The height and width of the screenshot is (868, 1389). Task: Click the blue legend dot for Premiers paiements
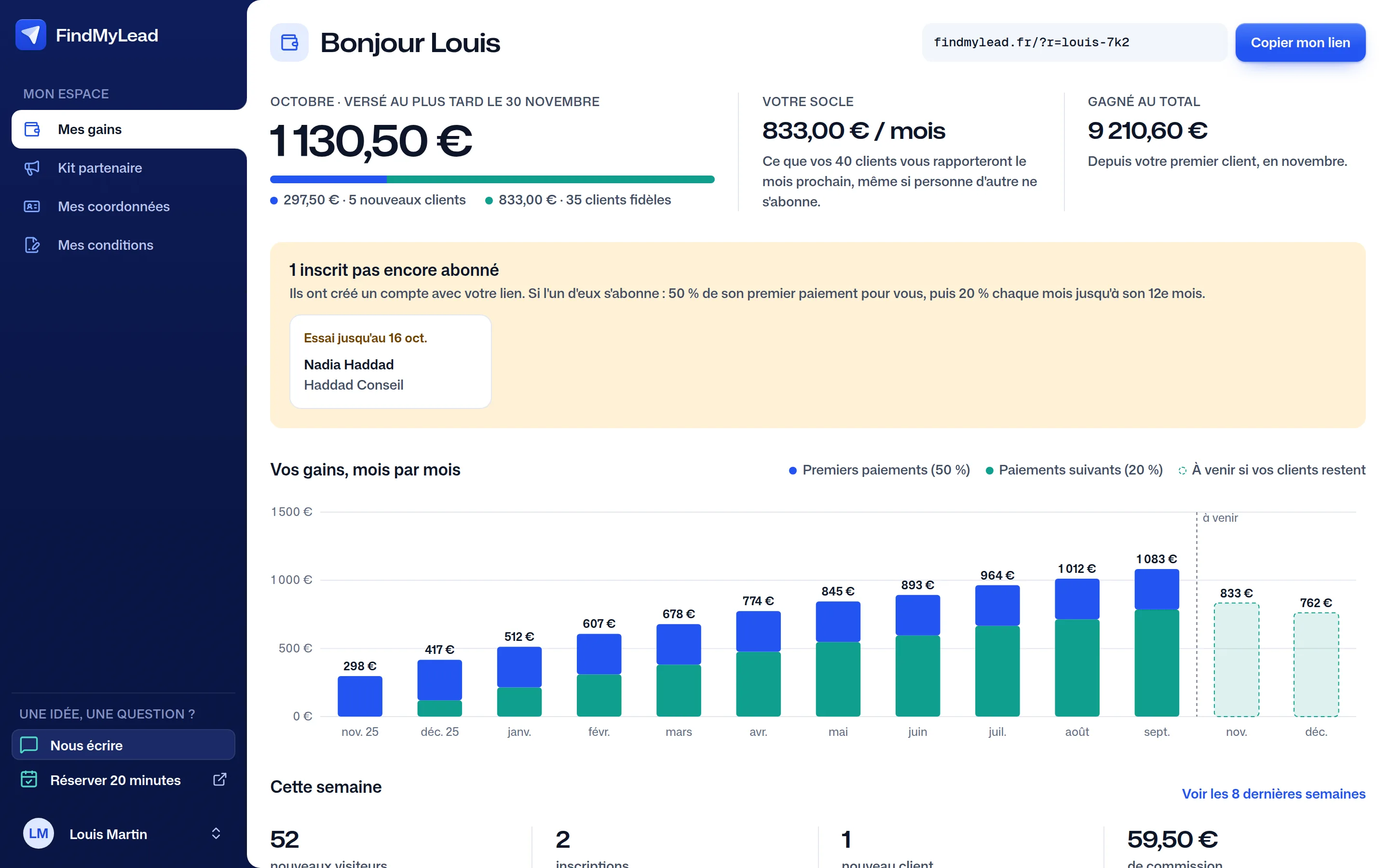coord(793,471)
